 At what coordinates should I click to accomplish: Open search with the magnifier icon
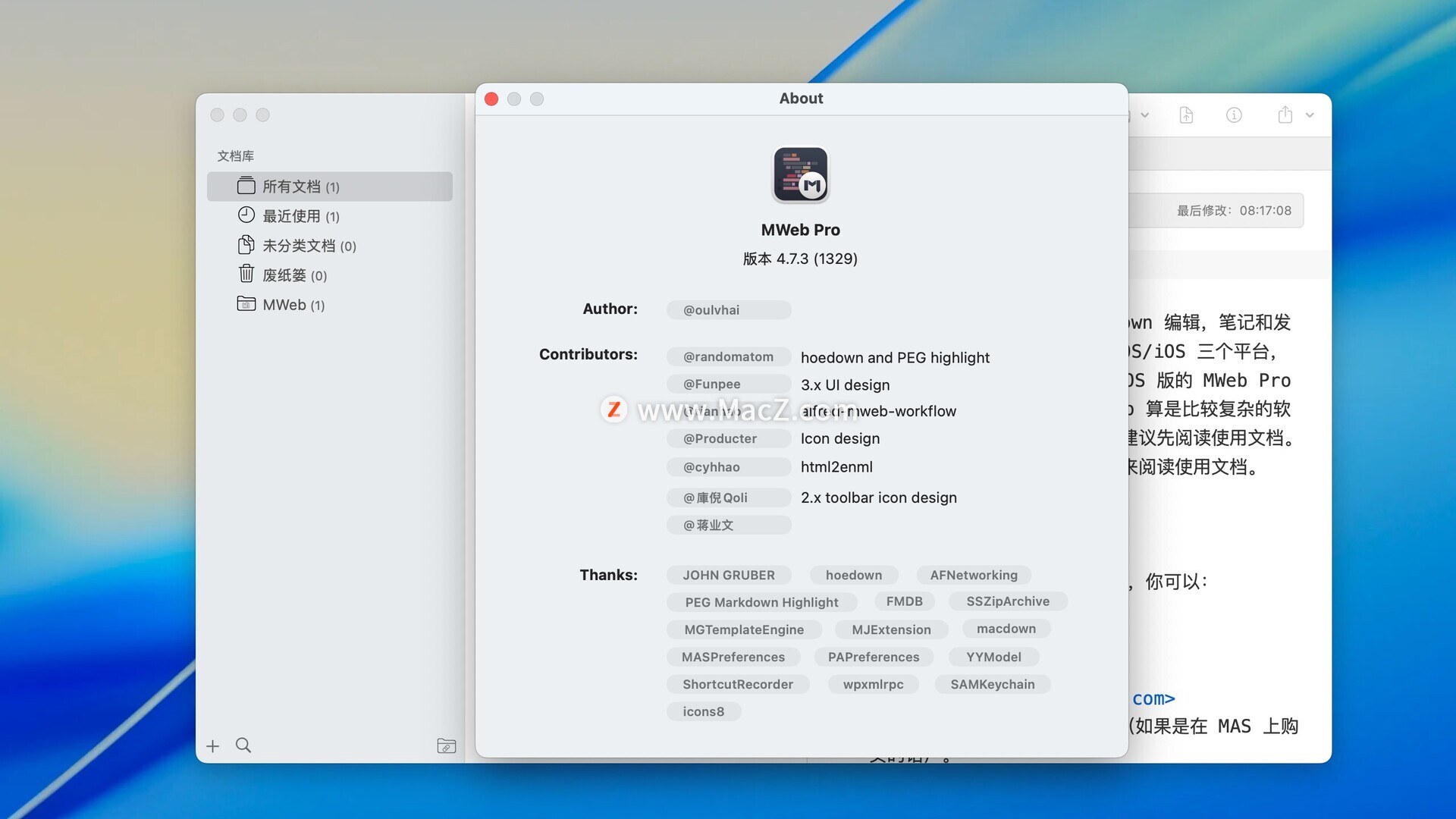243,745
